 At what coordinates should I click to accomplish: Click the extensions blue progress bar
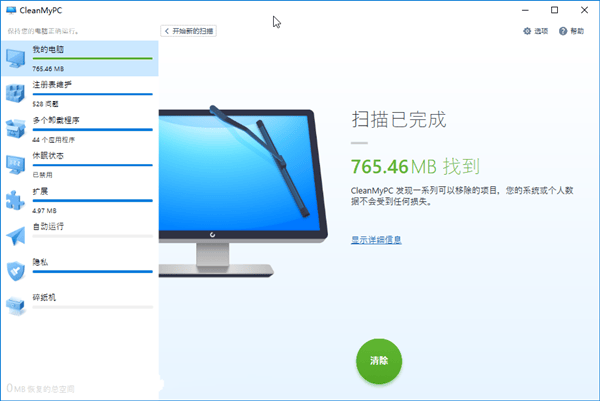(x=93, y=200)
